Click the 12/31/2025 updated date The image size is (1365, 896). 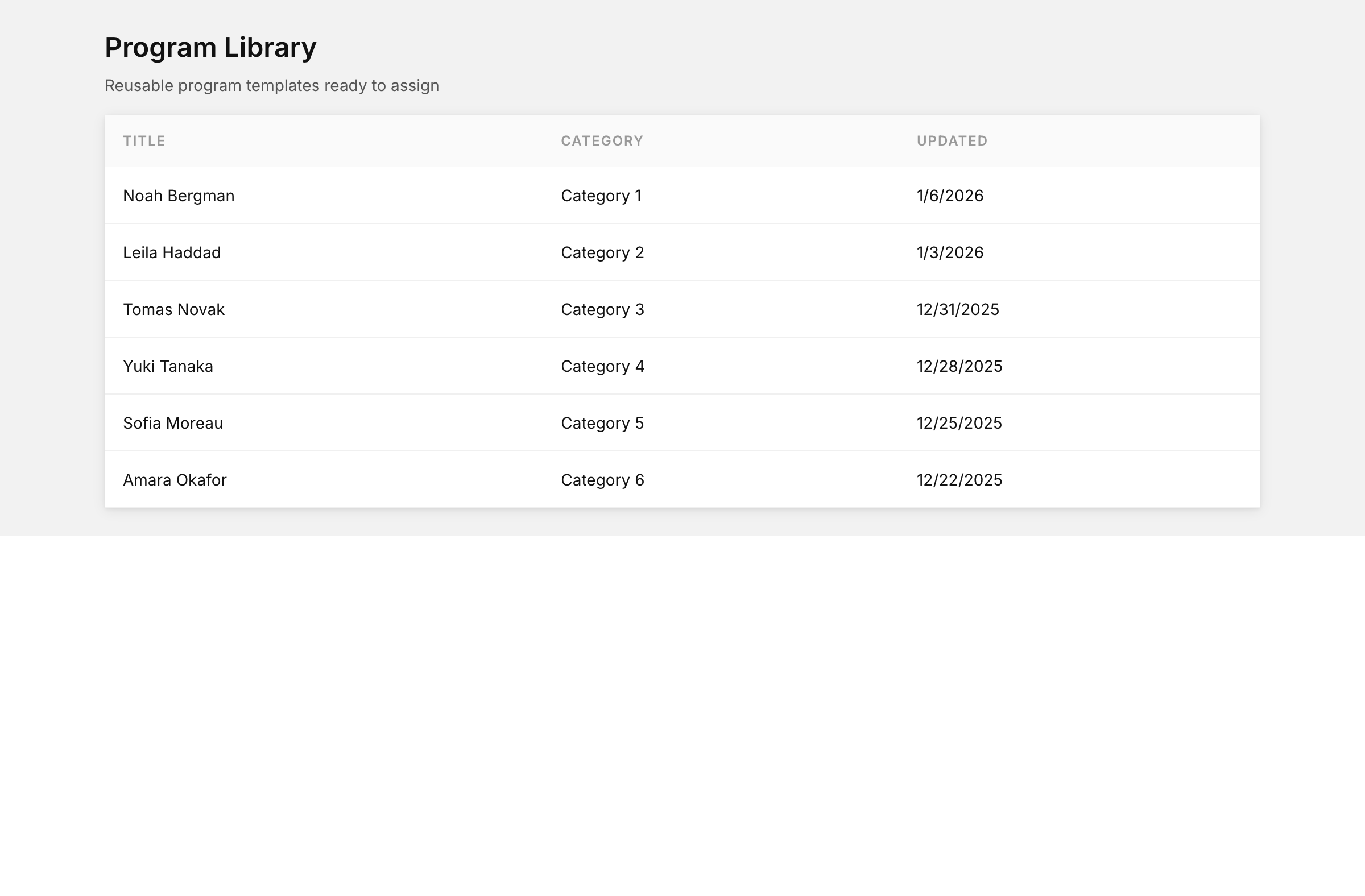pos(958,309)
